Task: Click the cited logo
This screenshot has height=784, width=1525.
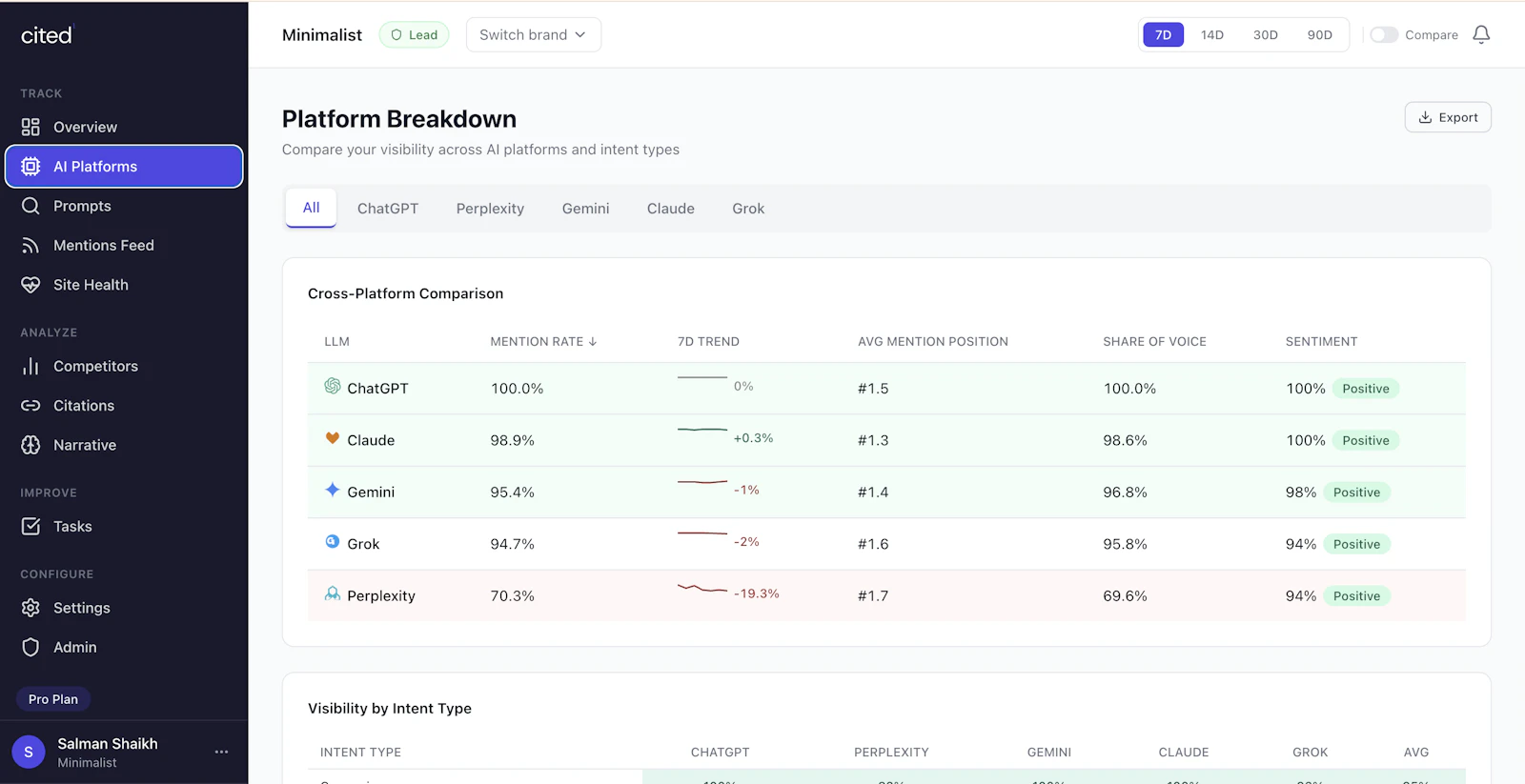Action: coord(47,35)
